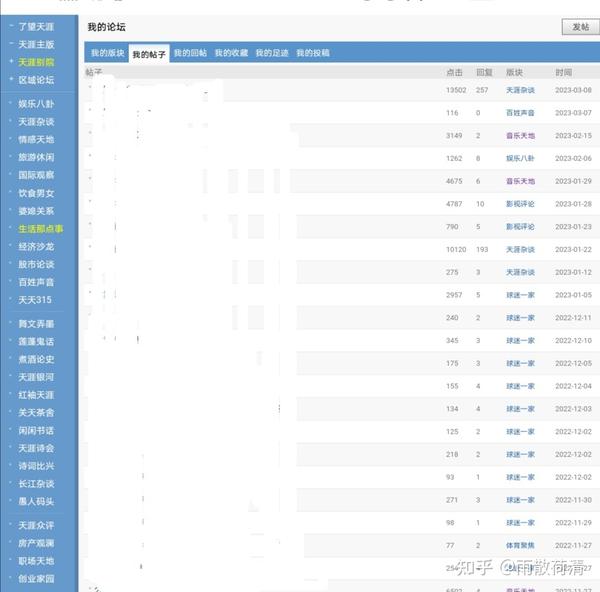
Task: Switch to the 我的足迹 tab
Action: [x=272, y=53]
